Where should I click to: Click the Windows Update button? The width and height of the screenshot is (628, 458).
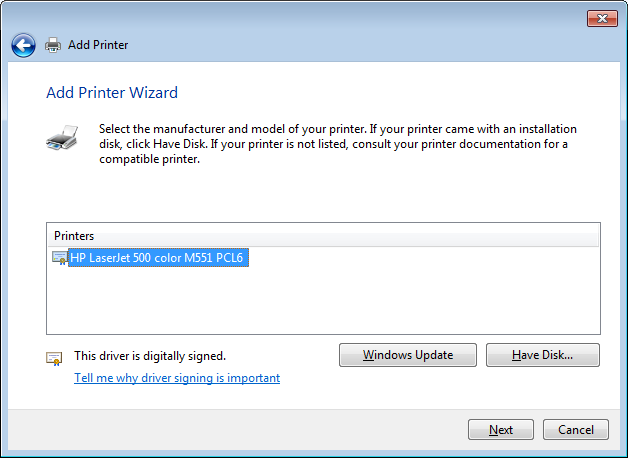(x=407, y=355)
